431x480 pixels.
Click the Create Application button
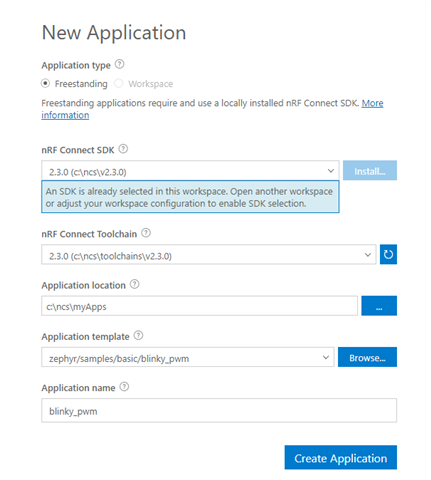tap(341, 457)
